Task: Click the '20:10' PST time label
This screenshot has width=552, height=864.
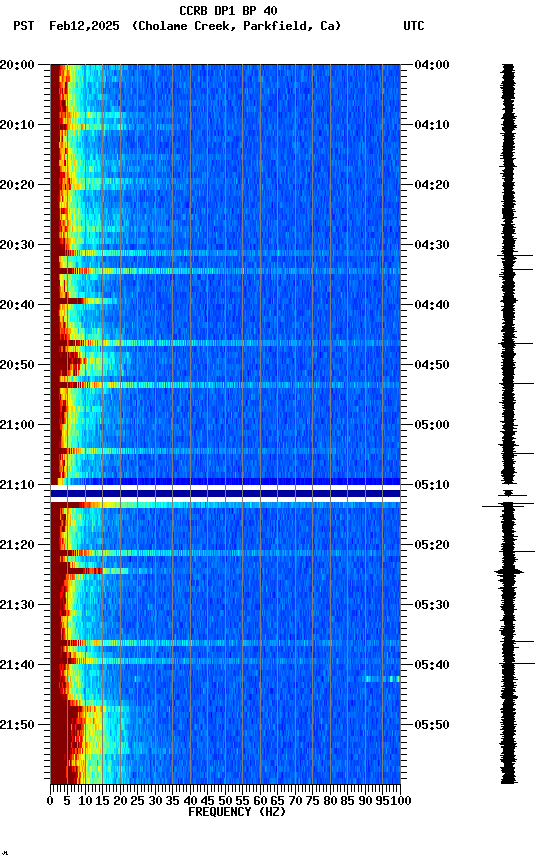Action: [17, 125]
